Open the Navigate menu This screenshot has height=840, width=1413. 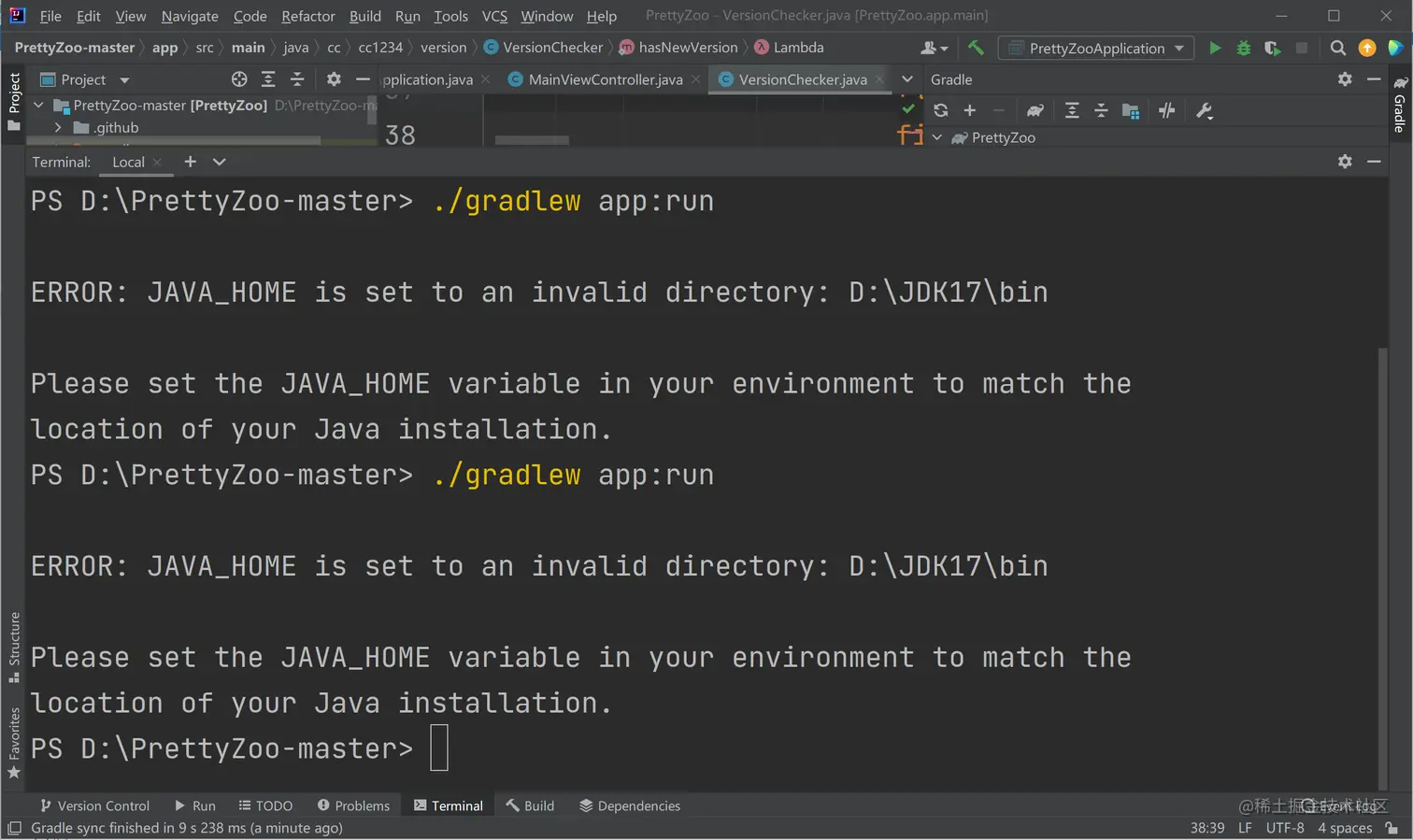[x=190, y=16]
